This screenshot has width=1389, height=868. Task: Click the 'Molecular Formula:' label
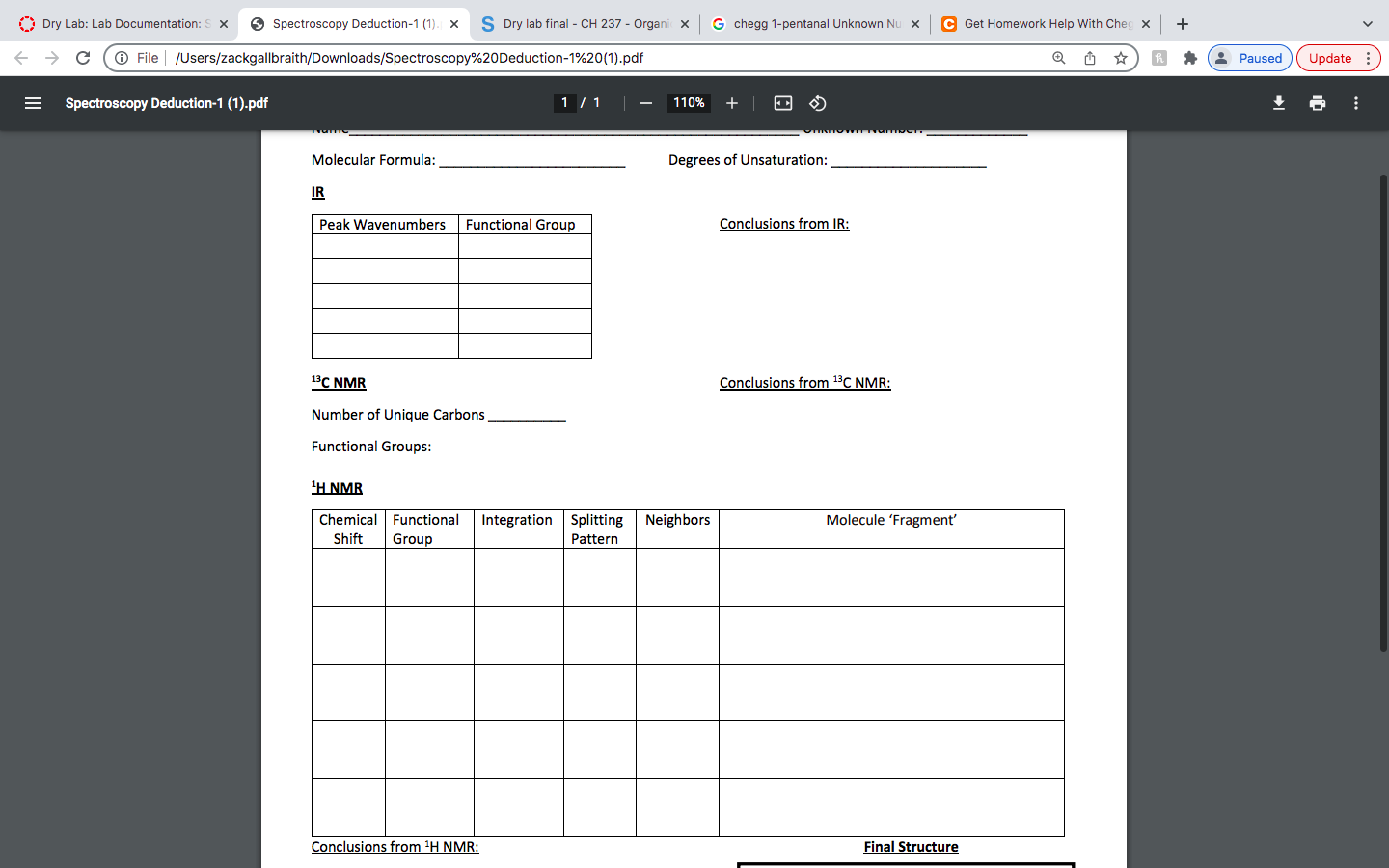pos(373,160)
